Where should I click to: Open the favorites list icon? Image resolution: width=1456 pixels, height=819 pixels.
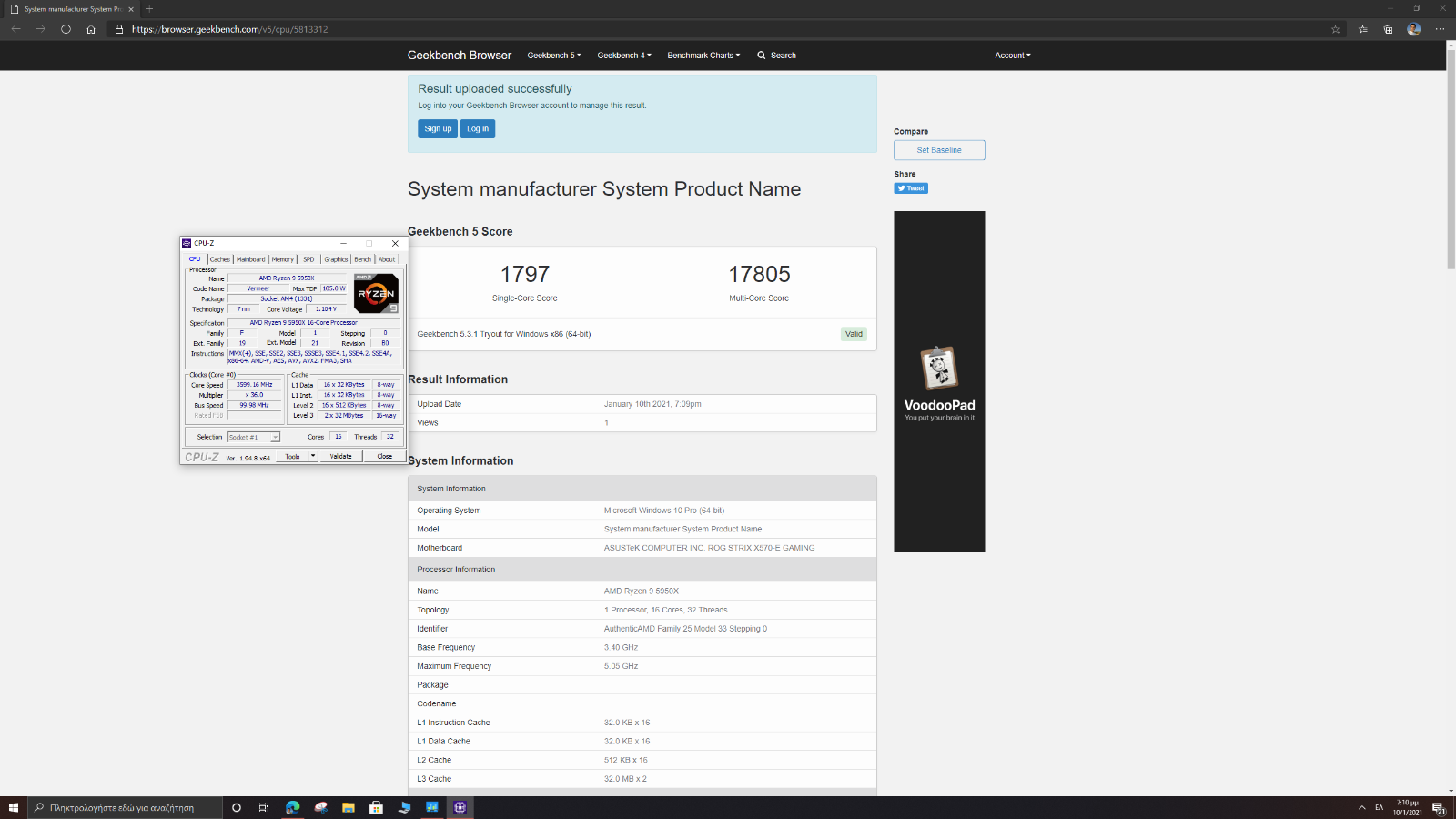pyautogui.click(x=1363, y=29)
